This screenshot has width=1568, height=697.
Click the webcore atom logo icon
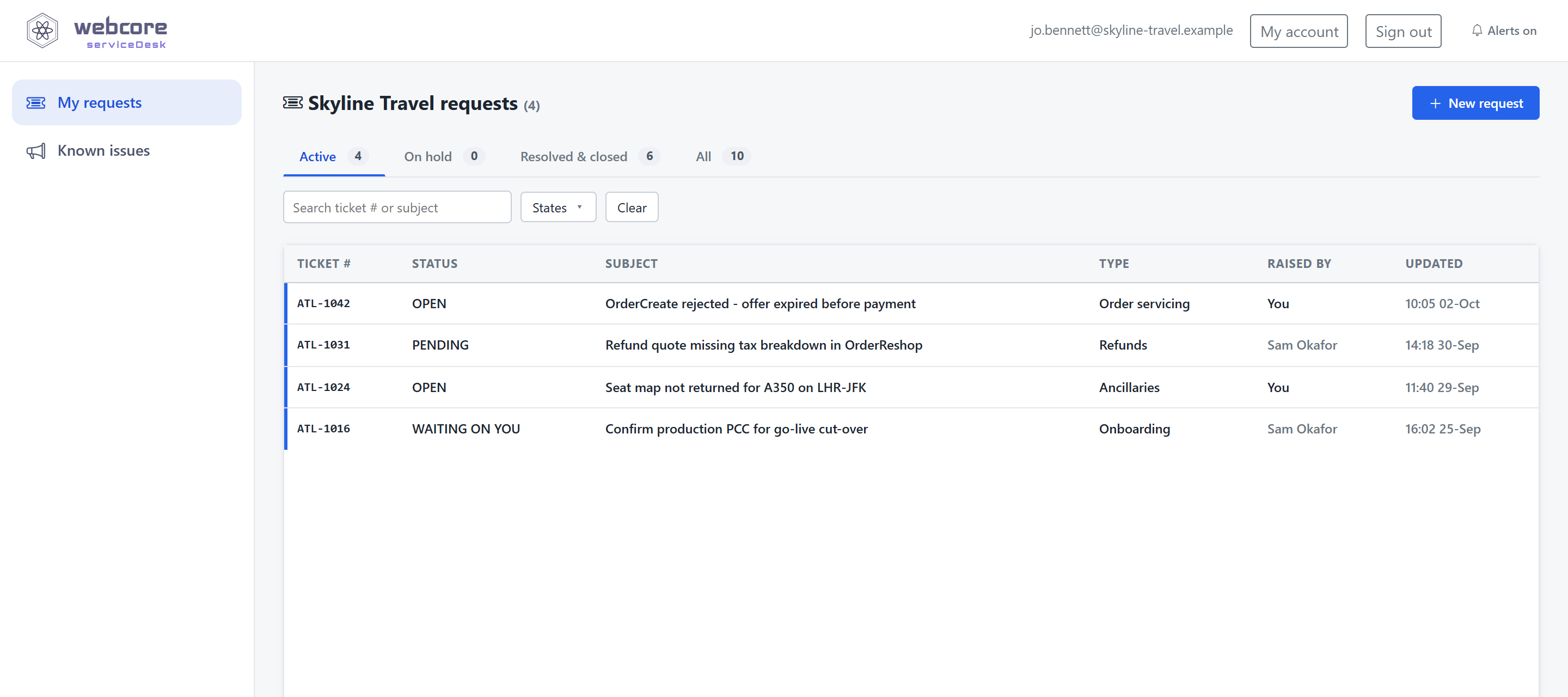42,30
